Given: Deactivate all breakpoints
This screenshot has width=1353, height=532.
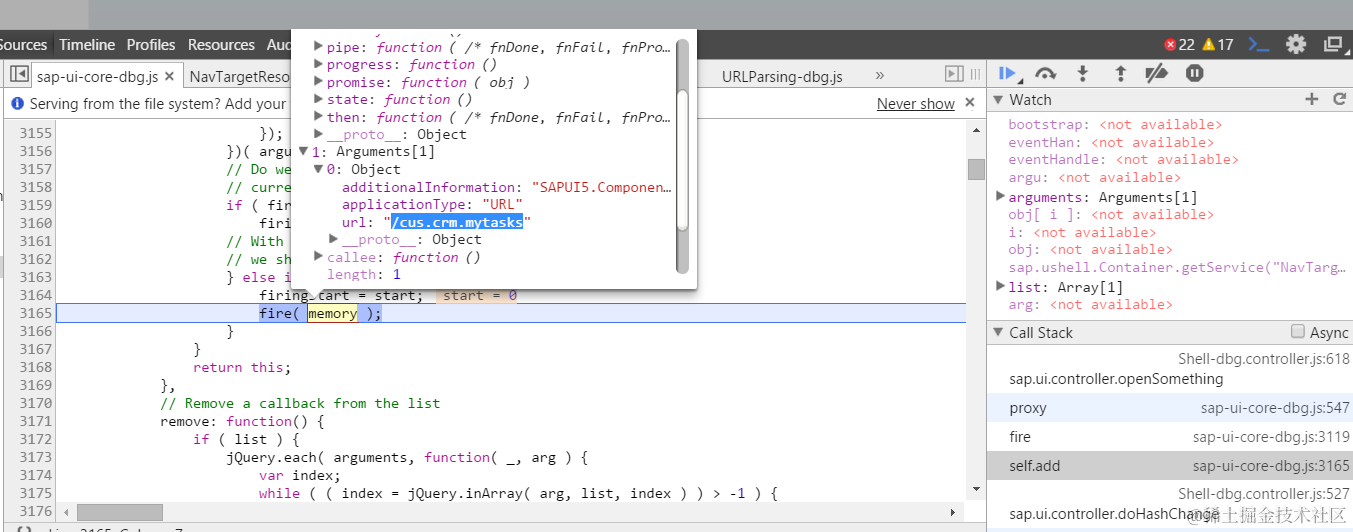Looking at the screenshot, I should (x=1156, y=73).
